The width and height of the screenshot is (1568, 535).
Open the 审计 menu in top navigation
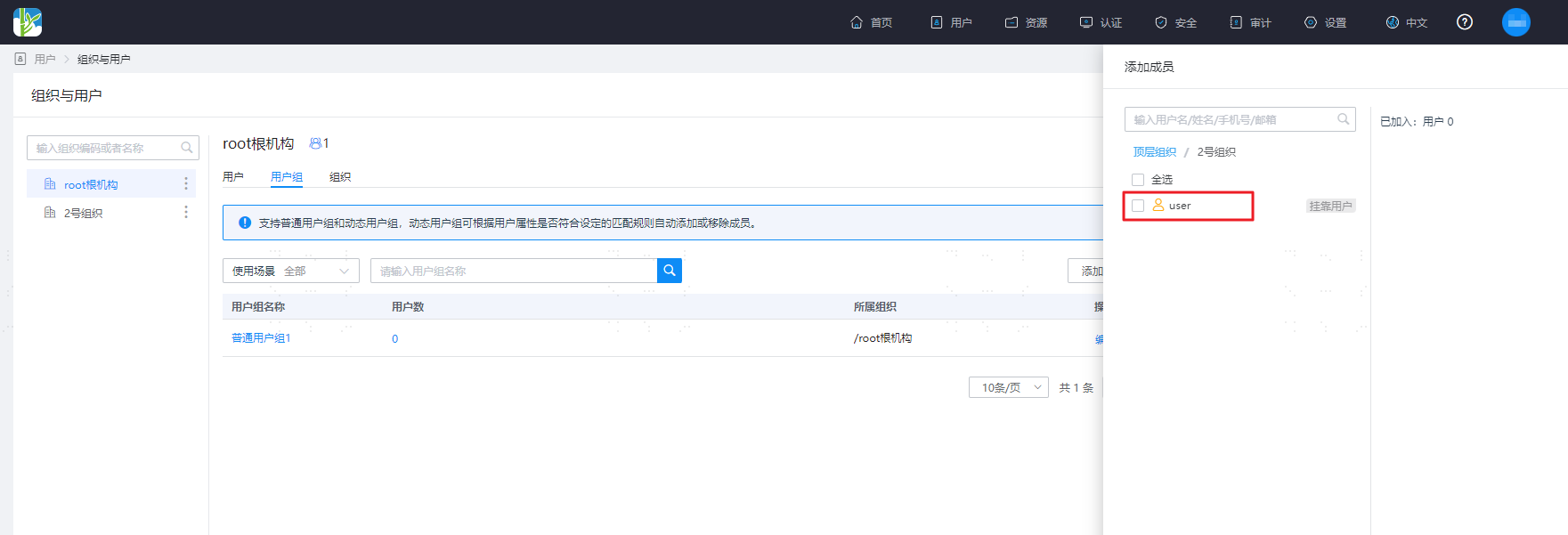pos(1251,22)
